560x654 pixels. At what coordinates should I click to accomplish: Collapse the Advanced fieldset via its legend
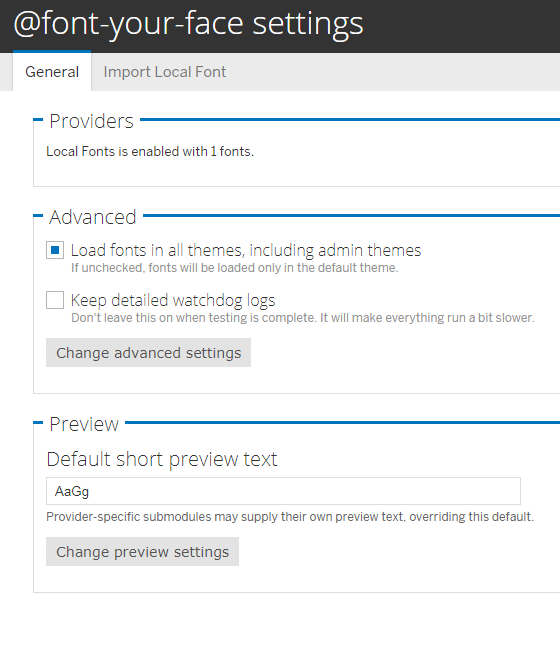click(93, 217)
